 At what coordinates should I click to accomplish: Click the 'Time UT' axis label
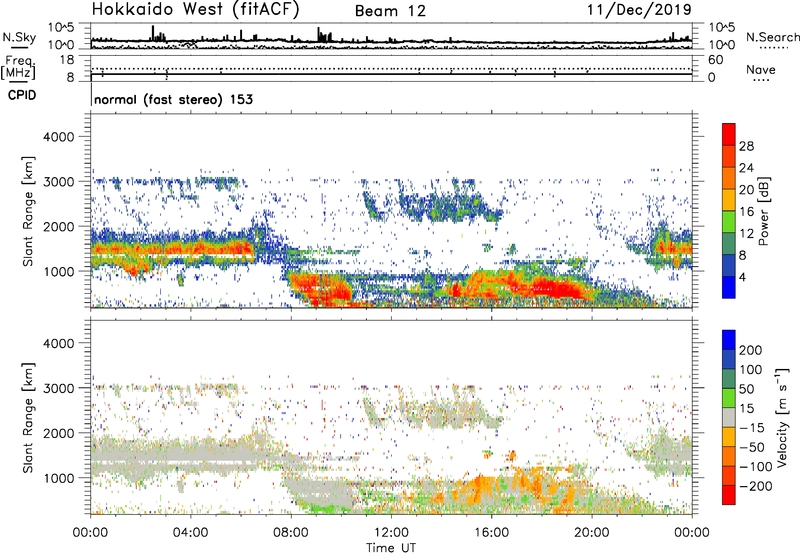391,547
